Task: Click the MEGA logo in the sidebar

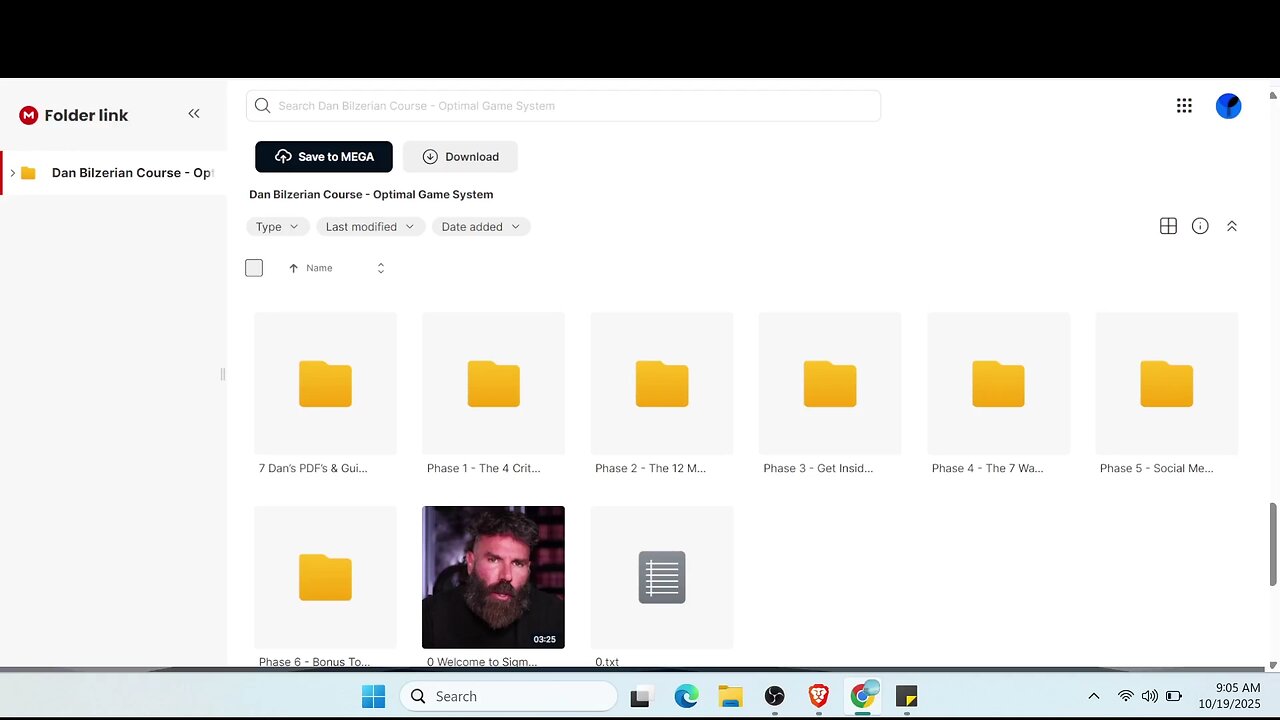Action: coord(28,115)
